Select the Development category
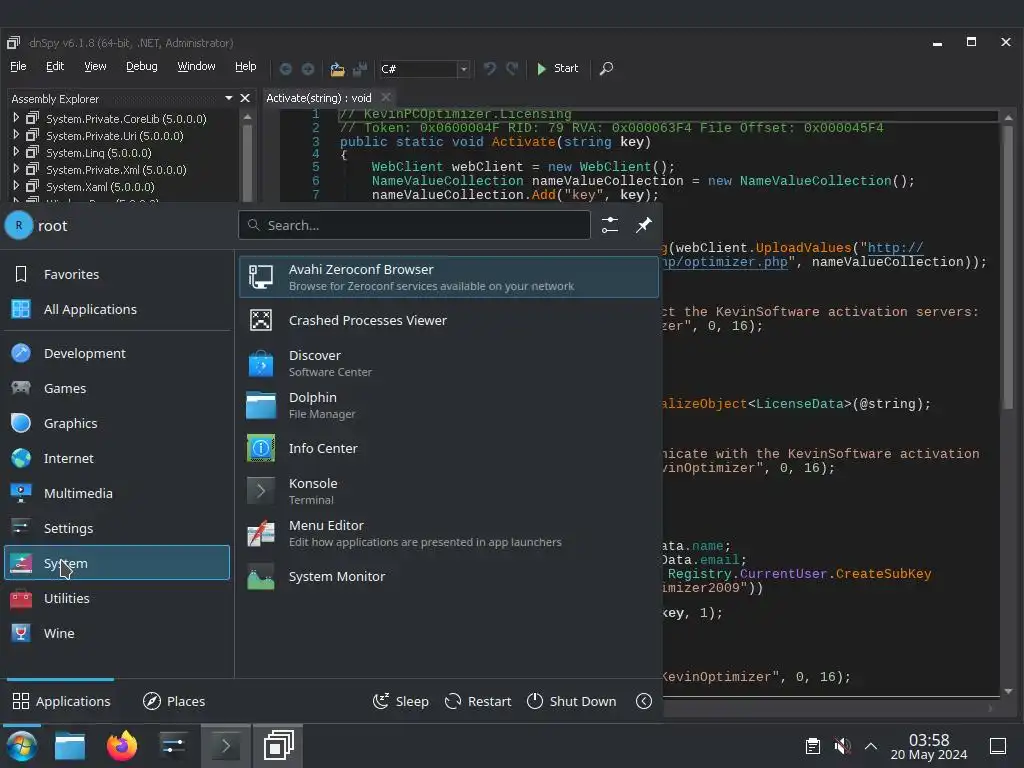This screenshot has height=768, width=1024. tap(117, 353)
